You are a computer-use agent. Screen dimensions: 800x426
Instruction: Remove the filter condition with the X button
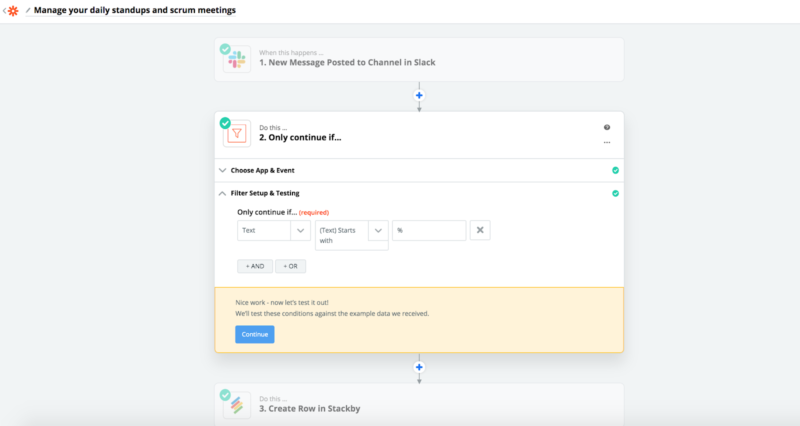click(480, 230)
